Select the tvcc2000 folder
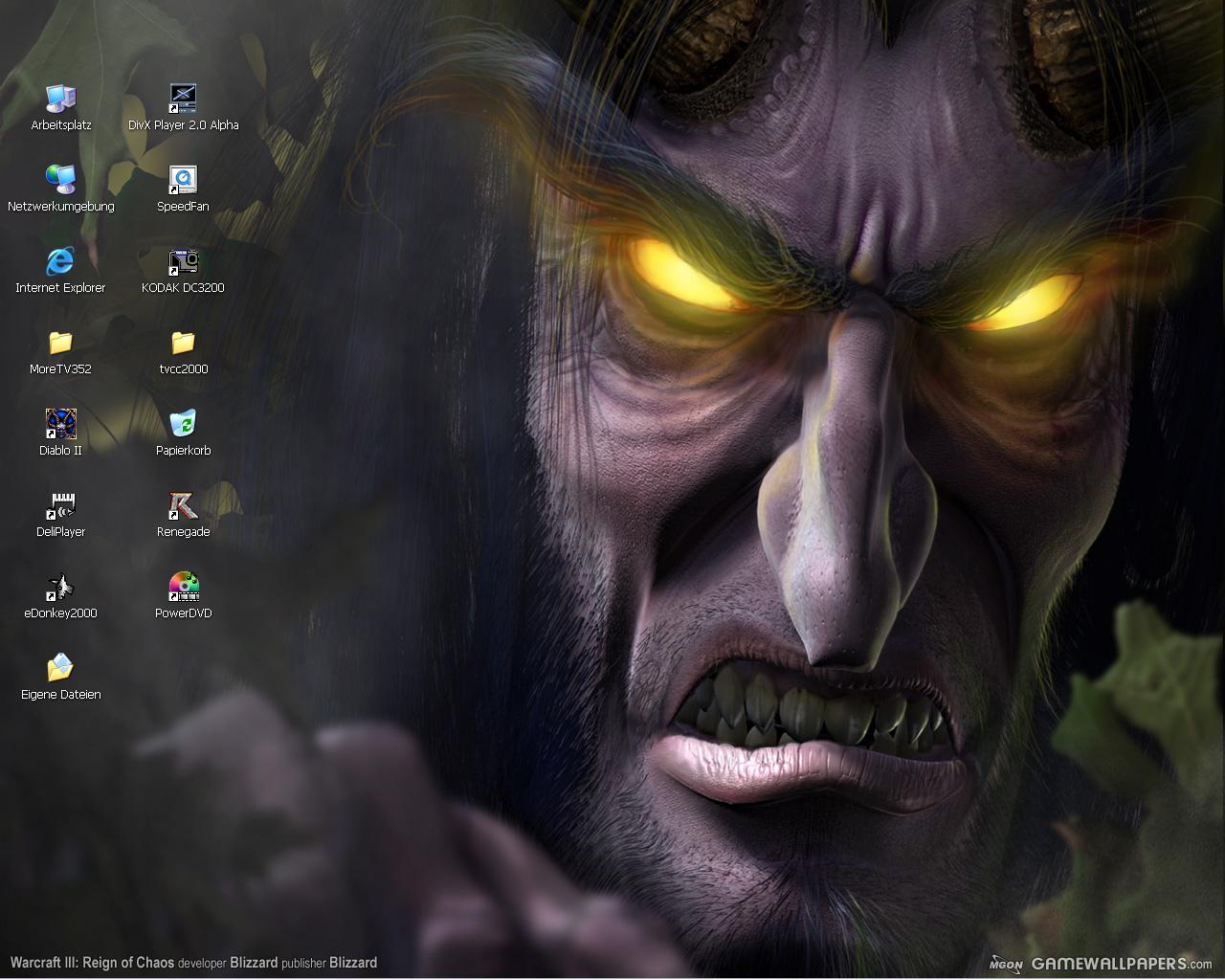 pos(183,342)
